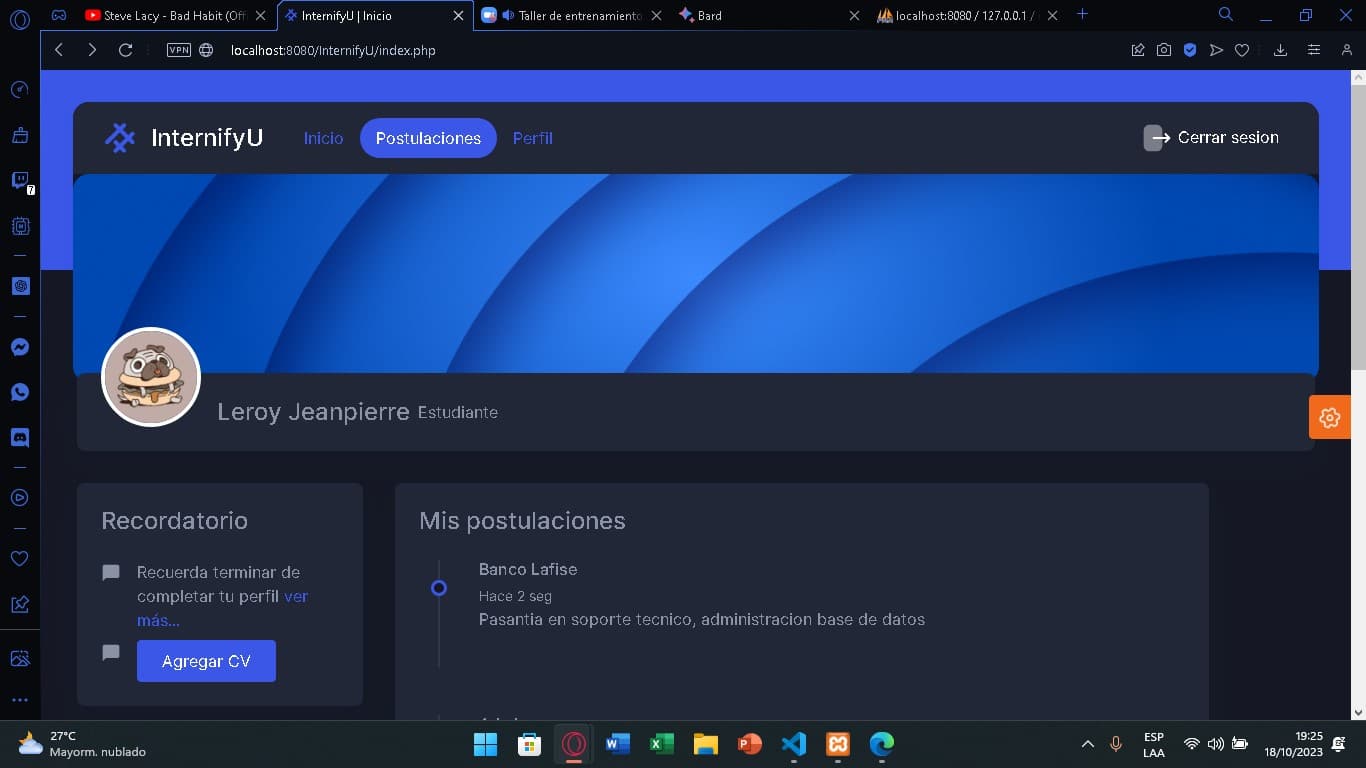Click the address bar to edit the URL

click(x=400, y=50)
